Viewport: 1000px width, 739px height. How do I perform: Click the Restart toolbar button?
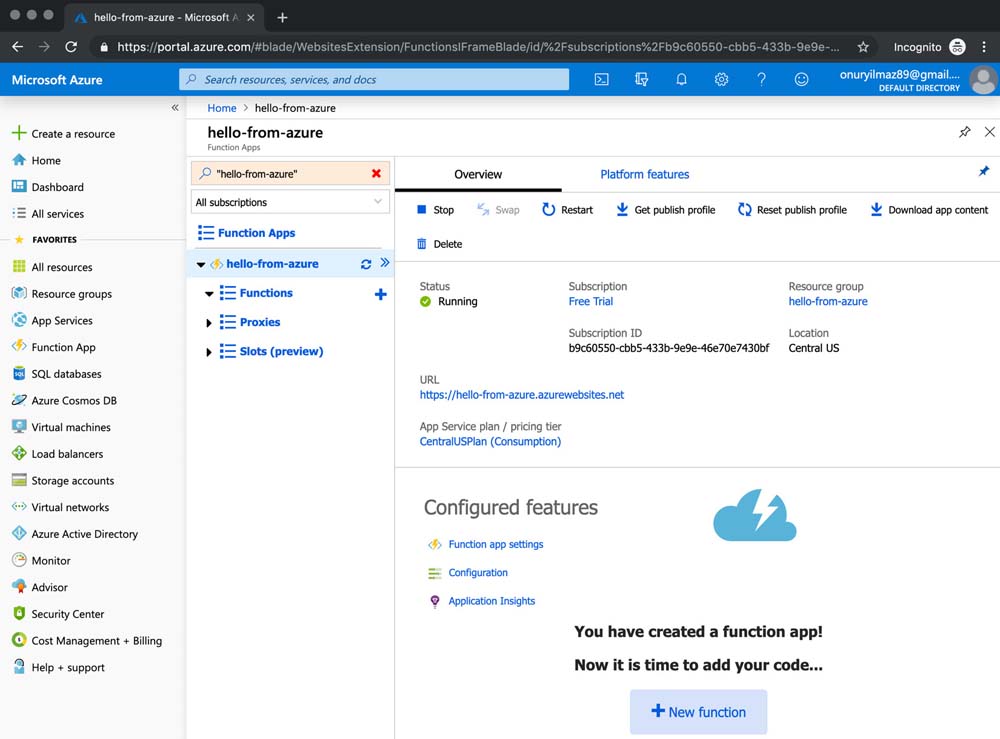567,210
